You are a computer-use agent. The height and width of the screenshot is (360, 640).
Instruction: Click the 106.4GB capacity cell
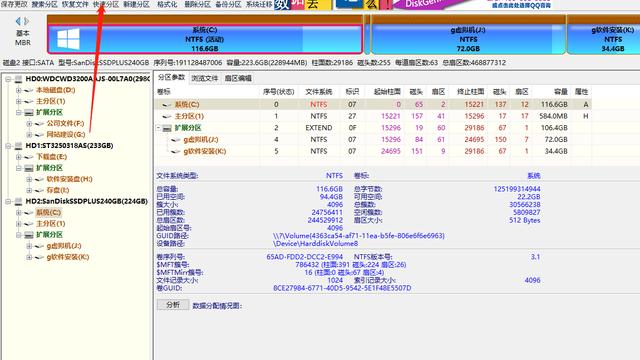pyautogui.click(x=554, y=128)
